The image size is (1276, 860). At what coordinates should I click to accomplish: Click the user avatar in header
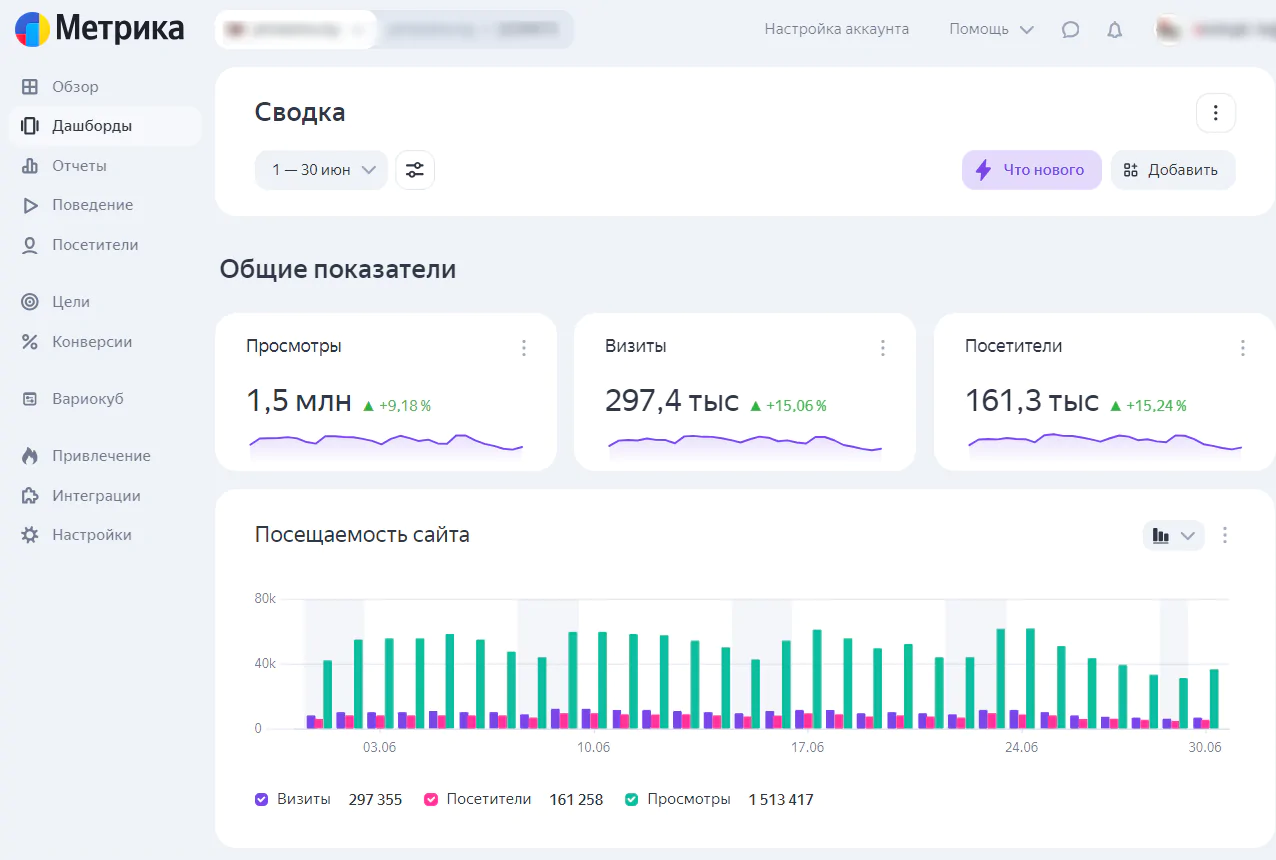coord(1169,29)
